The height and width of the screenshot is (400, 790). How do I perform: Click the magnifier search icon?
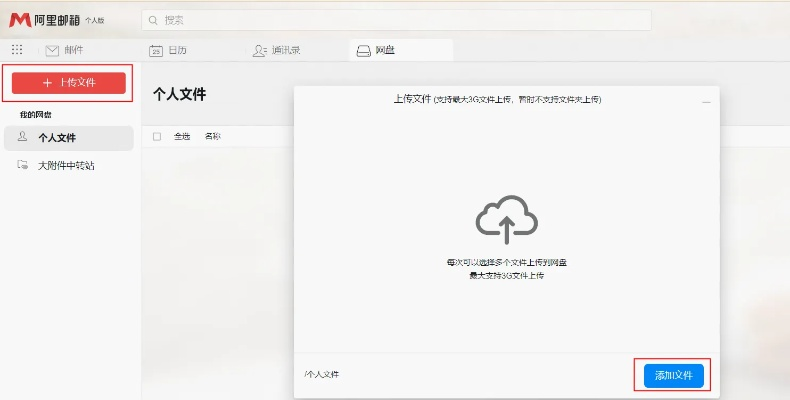pos(152,20)
